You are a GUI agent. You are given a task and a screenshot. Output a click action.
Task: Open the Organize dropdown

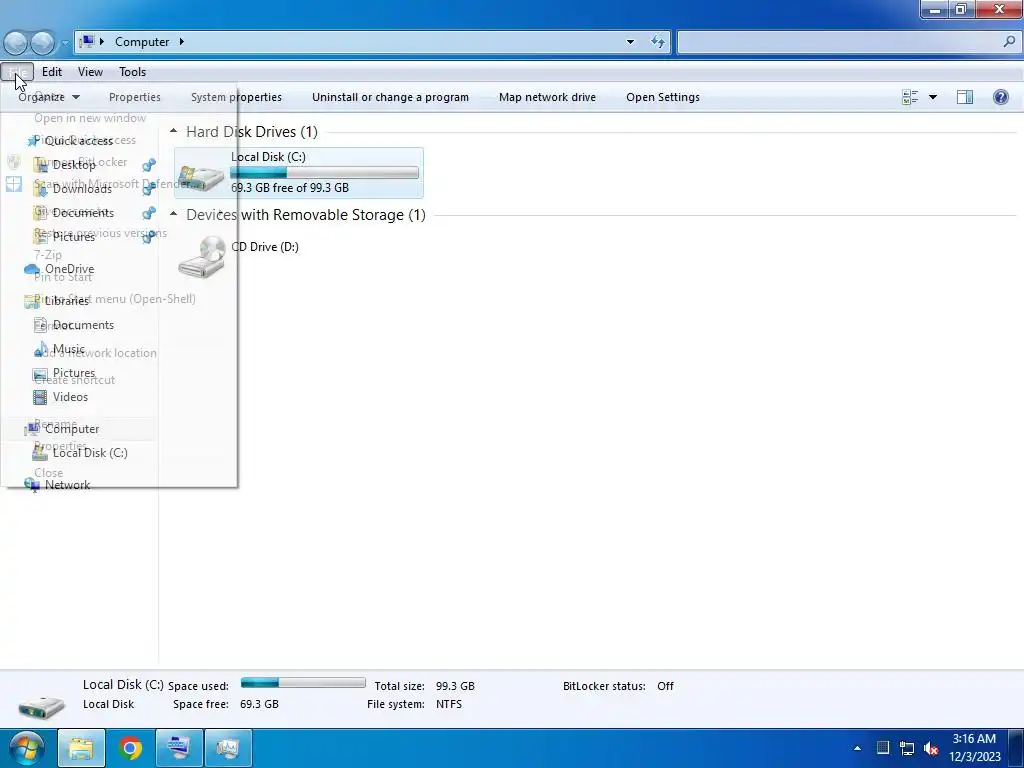49,97
